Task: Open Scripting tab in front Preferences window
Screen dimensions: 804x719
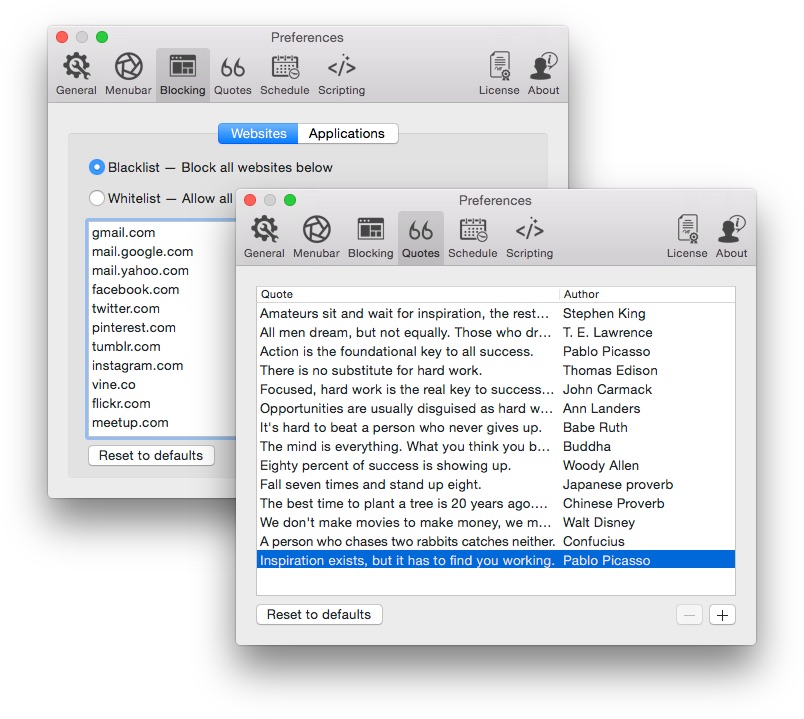Action: click(530, 237)
